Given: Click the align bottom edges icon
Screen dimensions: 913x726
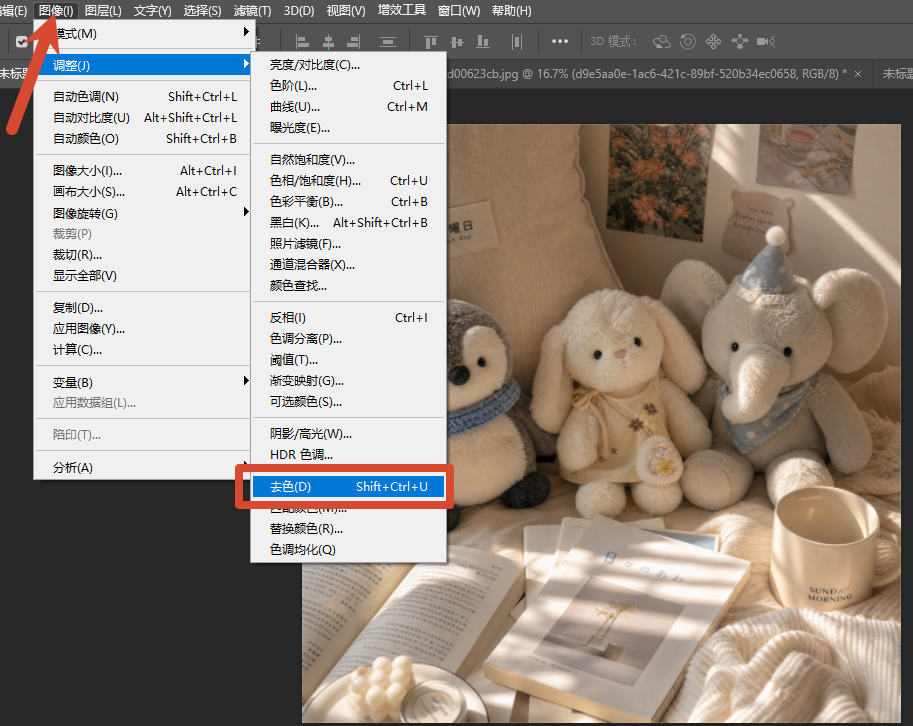Looking at the screenshot, I should (483, 41).
